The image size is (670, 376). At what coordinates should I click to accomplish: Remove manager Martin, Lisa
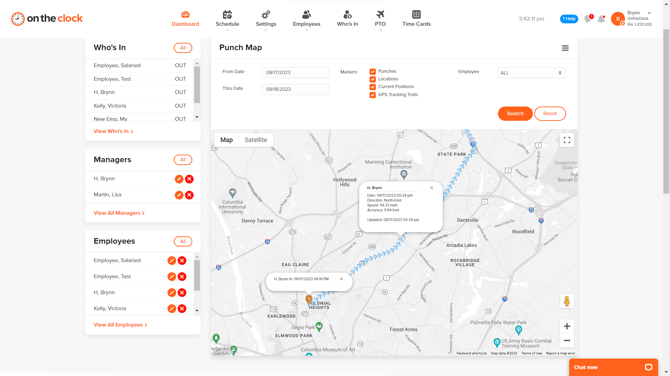[189, 195]
